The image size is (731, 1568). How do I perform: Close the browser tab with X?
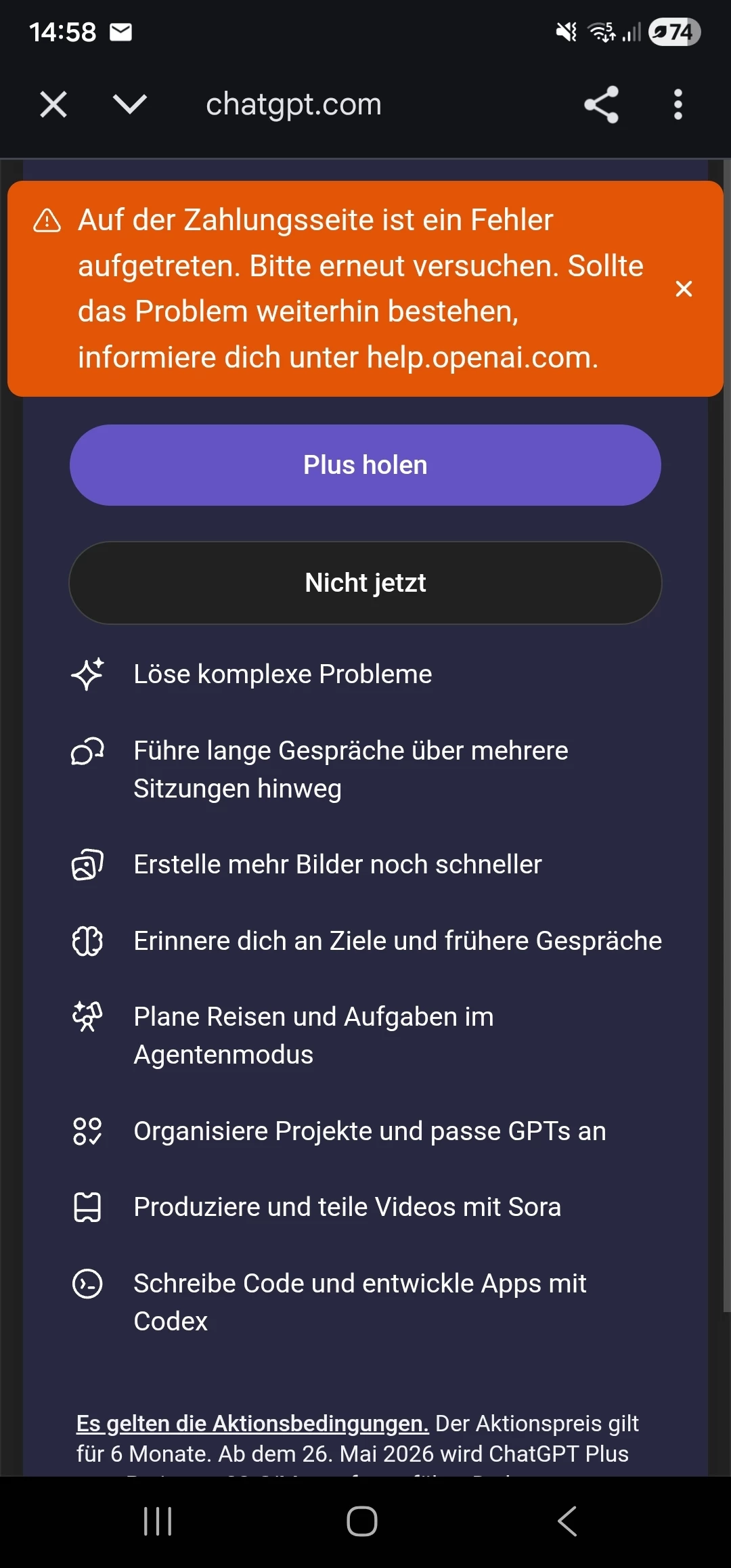[53, 105]
